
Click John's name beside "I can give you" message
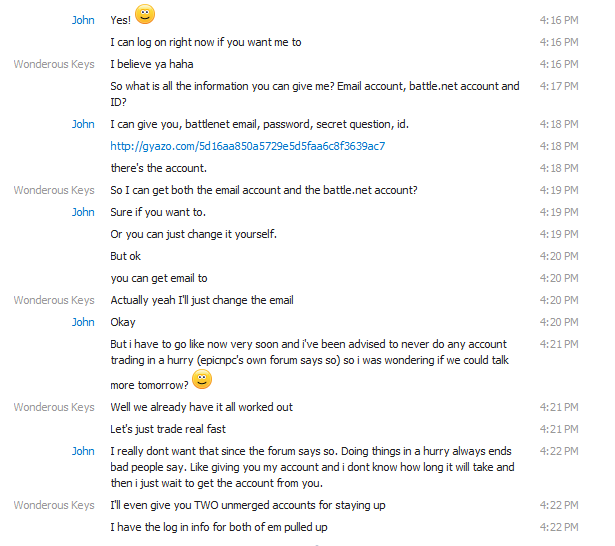pos(83,124)
